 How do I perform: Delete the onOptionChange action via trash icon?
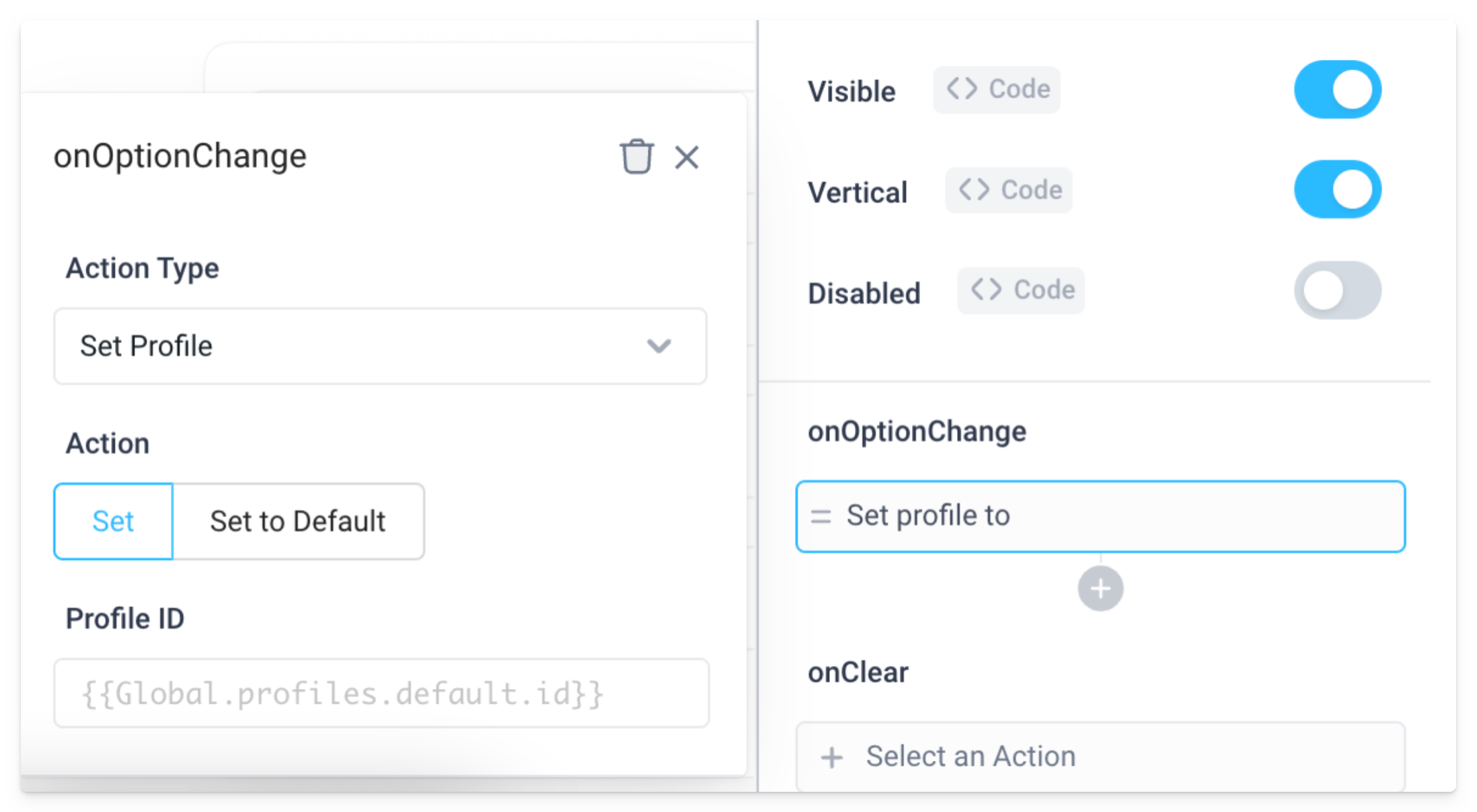(636, 157)
